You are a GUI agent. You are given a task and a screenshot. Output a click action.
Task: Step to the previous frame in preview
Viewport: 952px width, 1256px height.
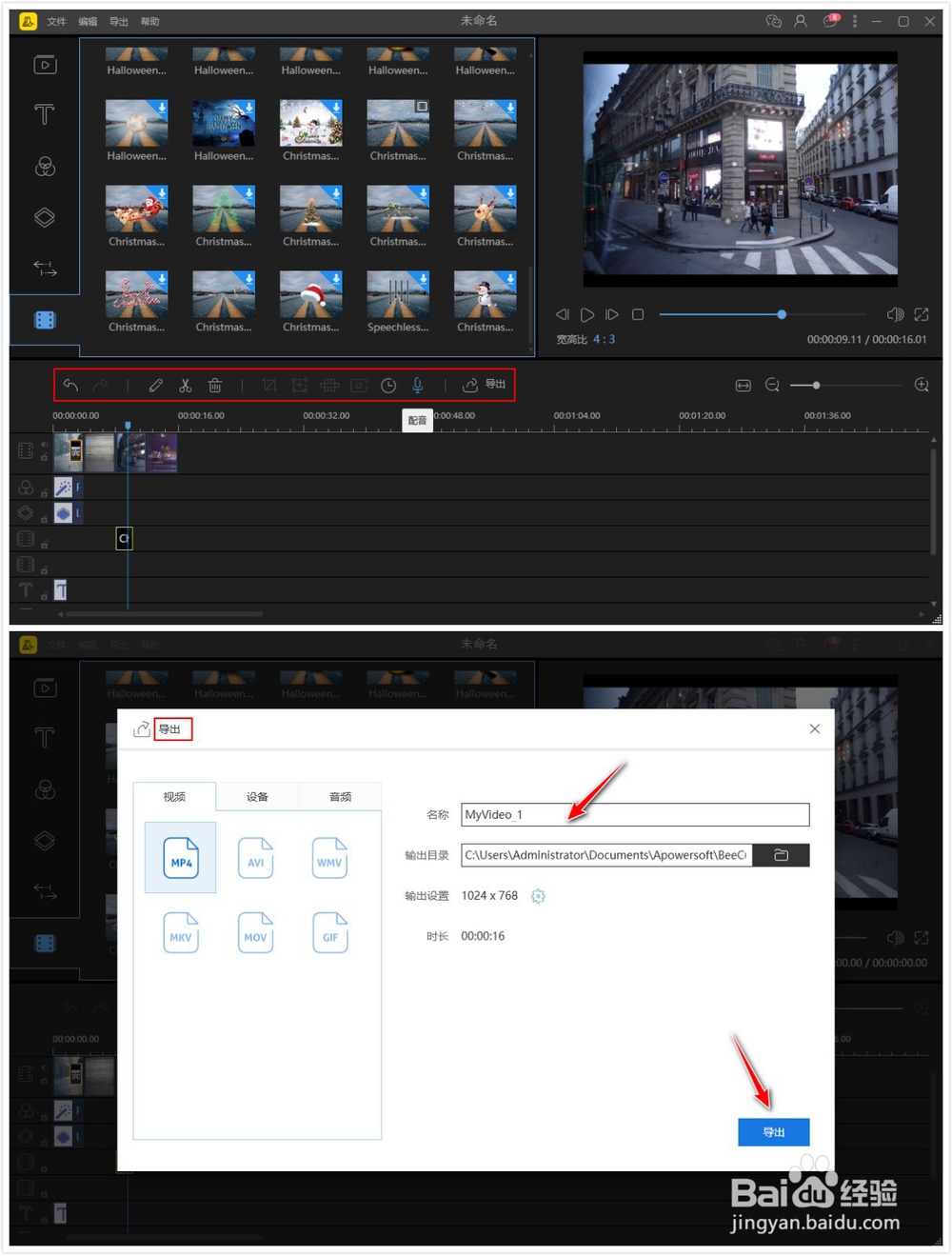click(x=562, y=314)
